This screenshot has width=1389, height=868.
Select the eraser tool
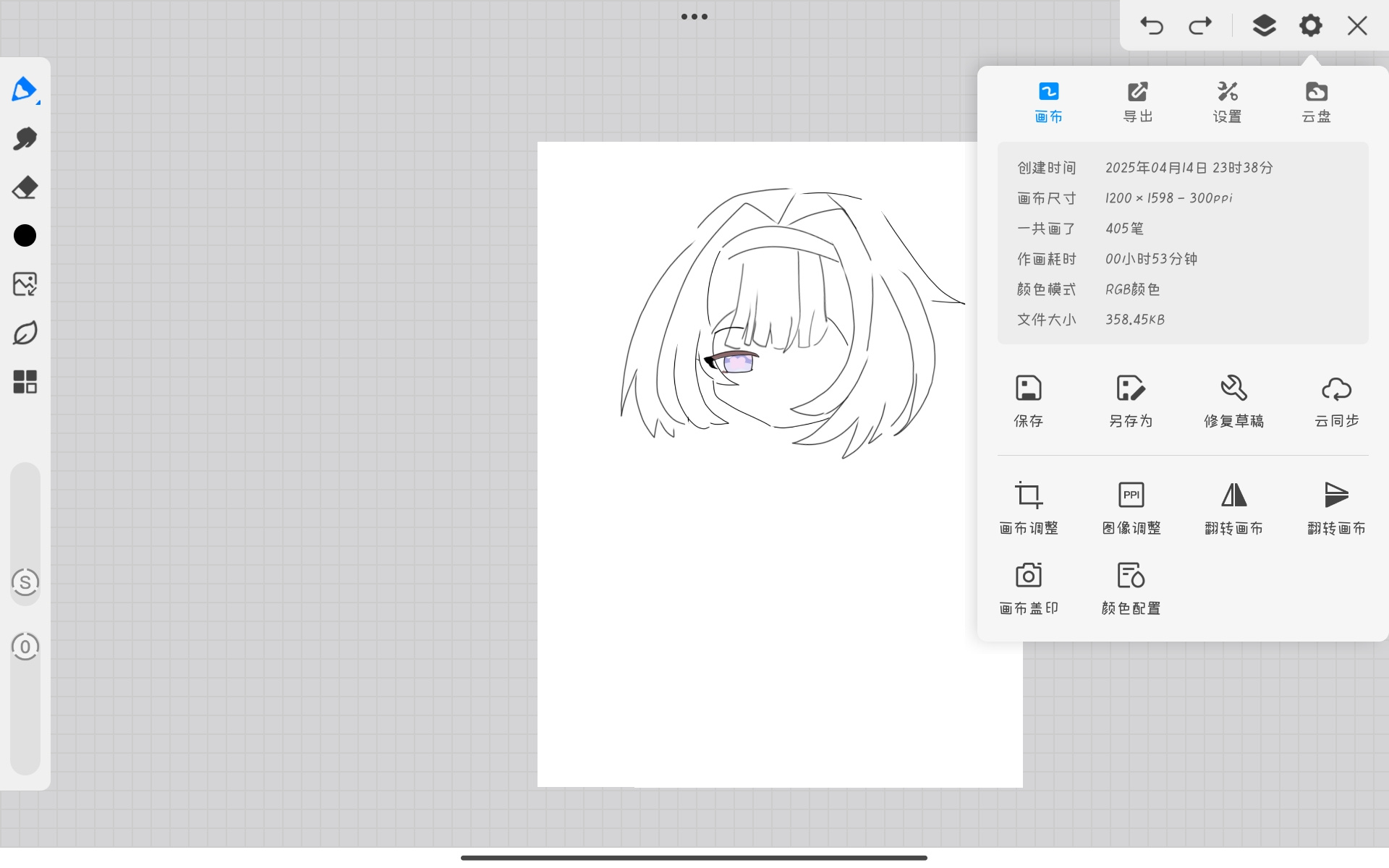(x=25, y=187)
